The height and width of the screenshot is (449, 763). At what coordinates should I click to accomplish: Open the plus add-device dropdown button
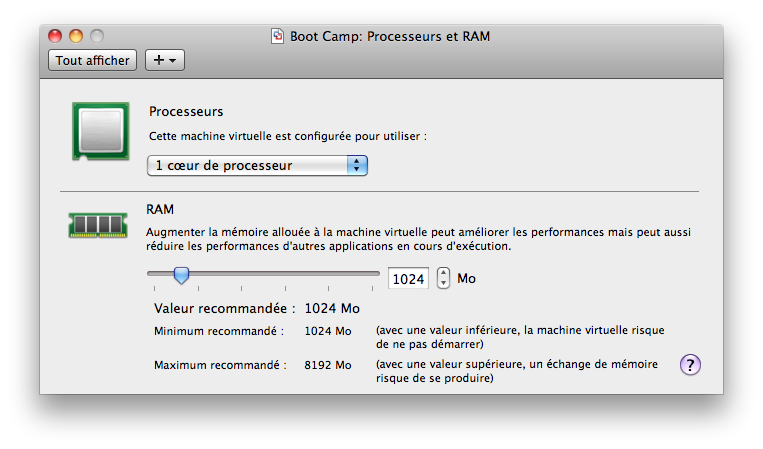pyautogui.click(x=165, y=60)
